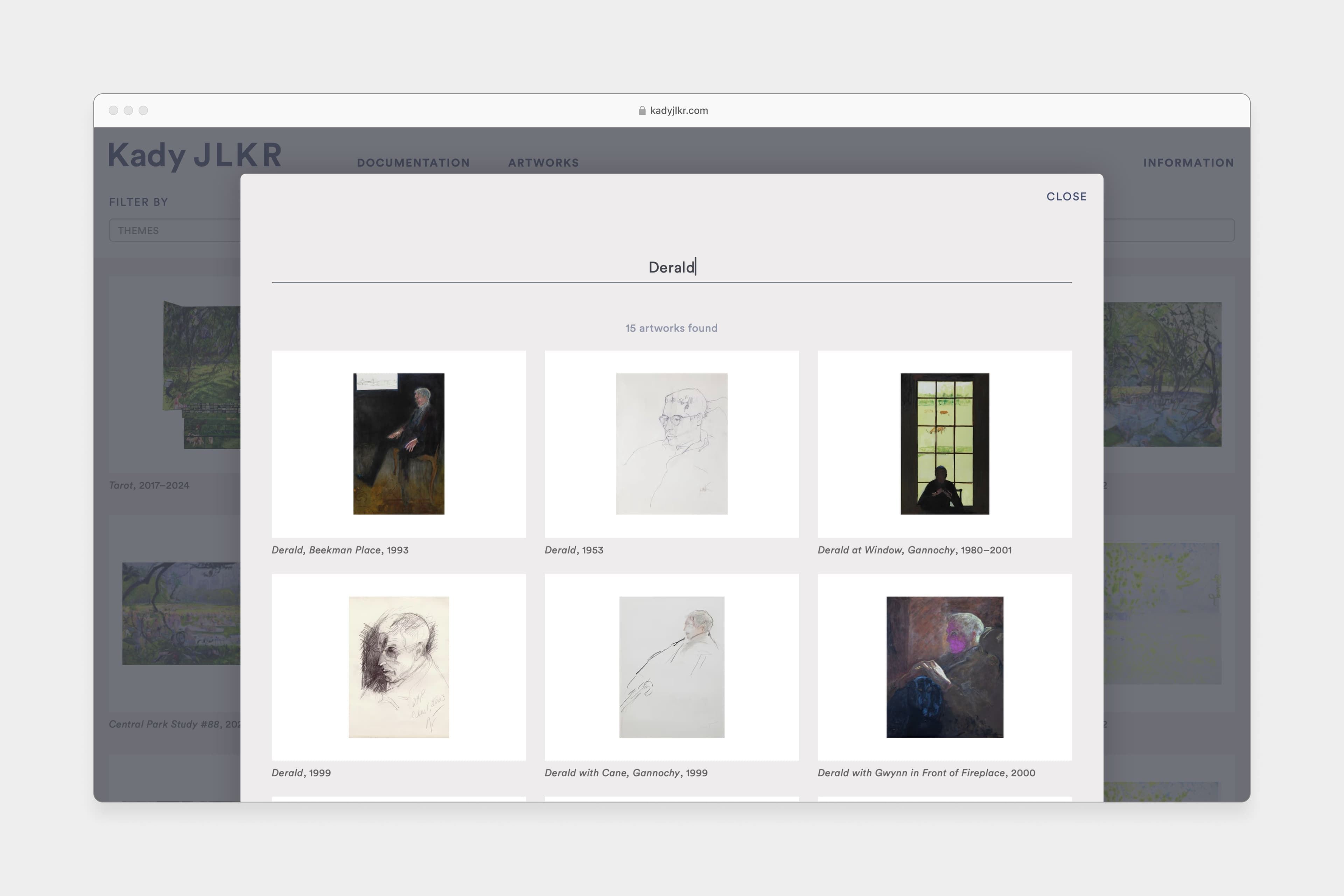The height and width of the screenshot is (896, 1344).
Task: Click the "Derald, 1999" caption link
Action: (x=301, y=772)
